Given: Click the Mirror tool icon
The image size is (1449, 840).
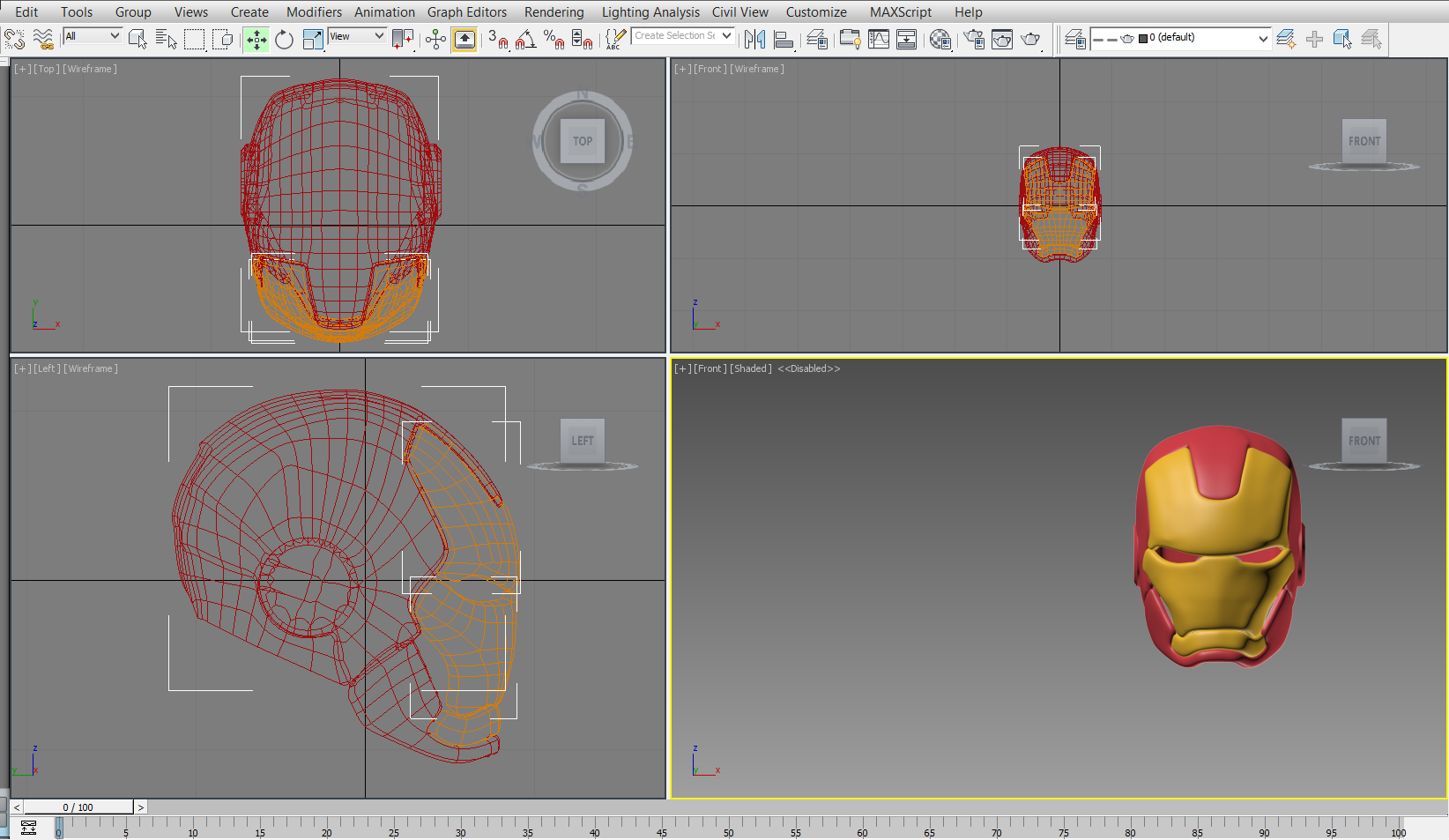Looking at the screenshot, I should click(754, 39).
